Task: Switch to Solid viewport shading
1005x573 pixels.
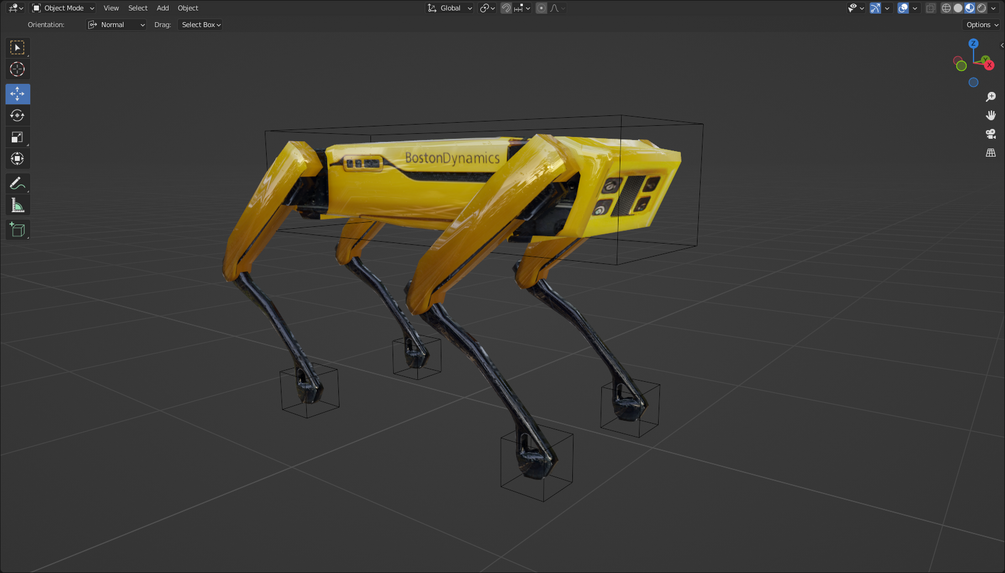Action: 958,8
